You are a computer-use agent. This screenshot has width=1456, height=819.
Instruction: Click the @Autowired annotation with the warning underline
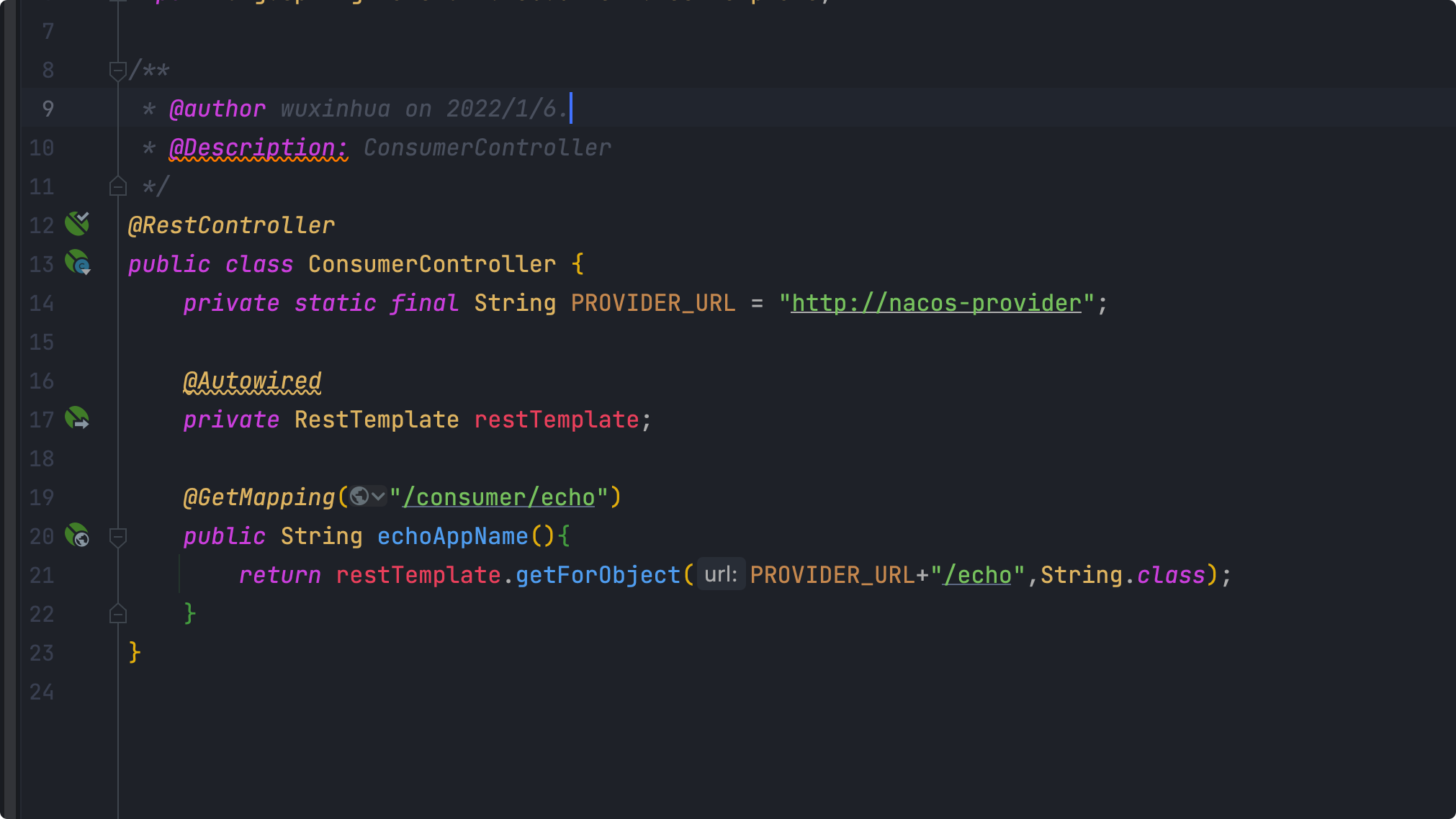252,381
